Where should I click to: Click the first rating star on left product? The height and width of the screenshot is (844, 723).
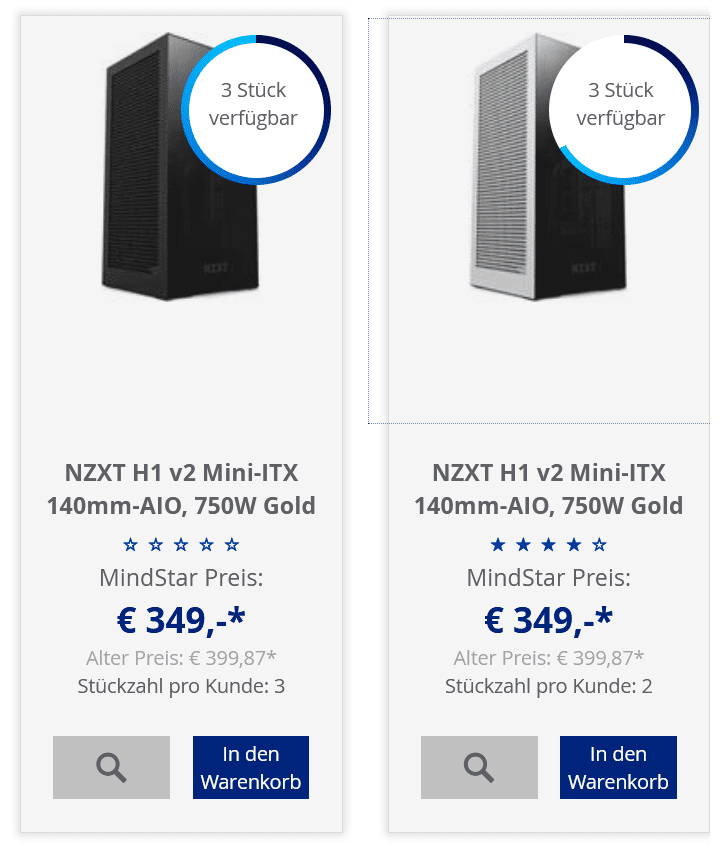tap(130, 545)
